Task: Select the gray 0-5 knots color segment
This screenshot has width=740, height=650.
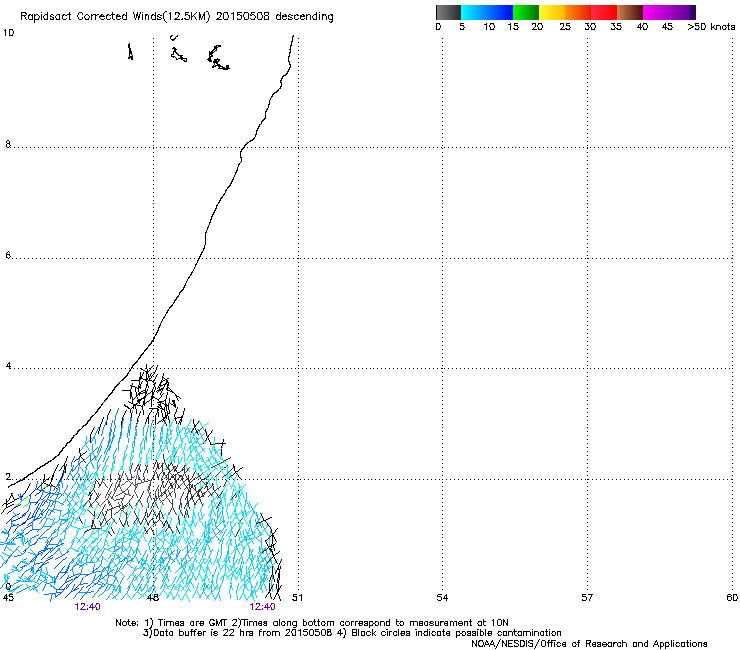Action: tap(448, 12)
